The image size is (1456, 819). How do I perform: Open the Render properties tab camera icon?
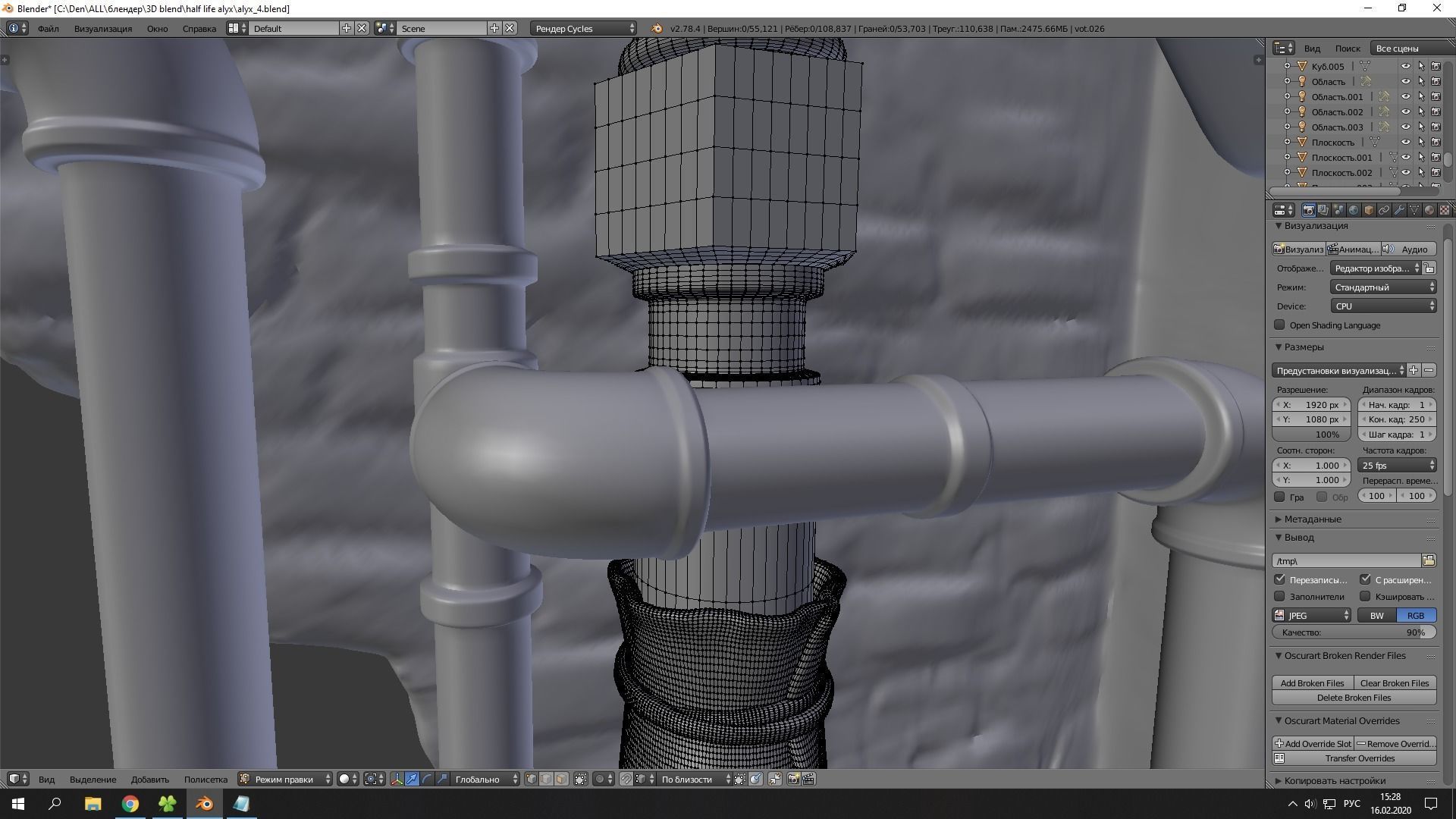pyautogui.click(x=1308, y=210)
